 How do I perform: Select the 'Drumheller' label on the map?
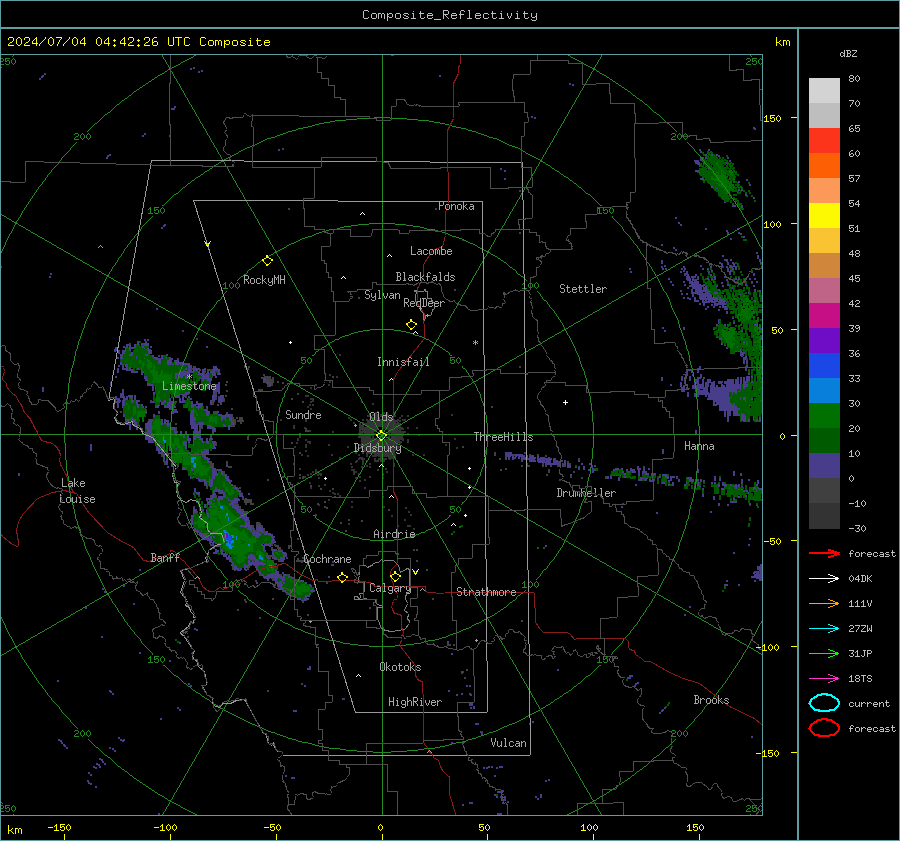click(586, 493)
